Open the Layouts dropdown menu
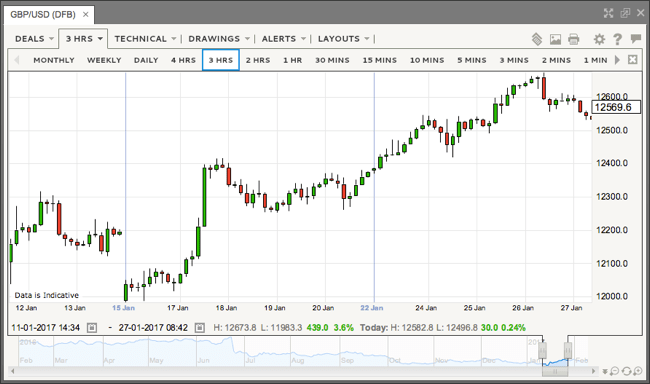Image resolution: width=650 pixels, height=384 pixels. (344, 39)
